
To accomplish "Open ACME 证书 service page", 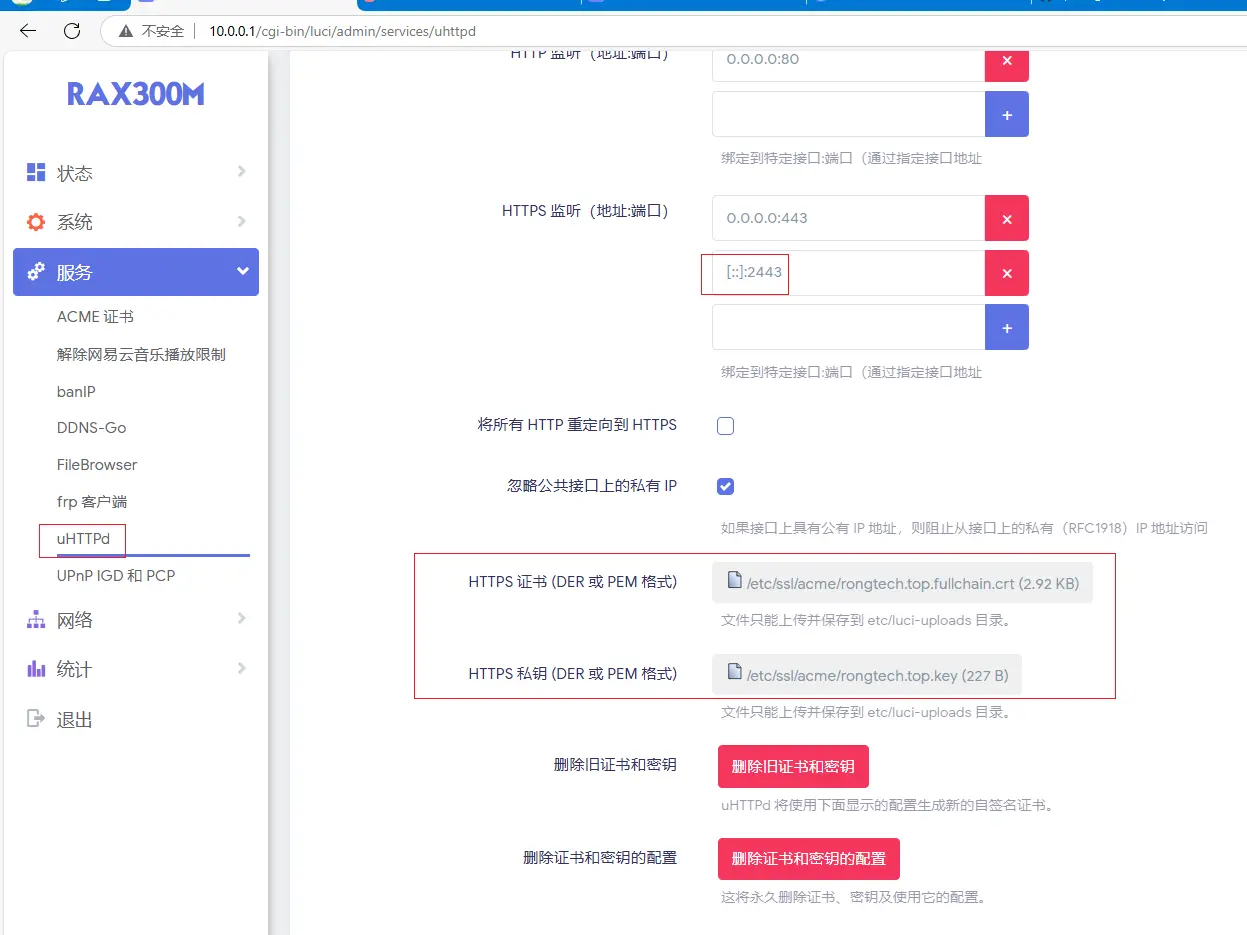I will click(95, 317).
